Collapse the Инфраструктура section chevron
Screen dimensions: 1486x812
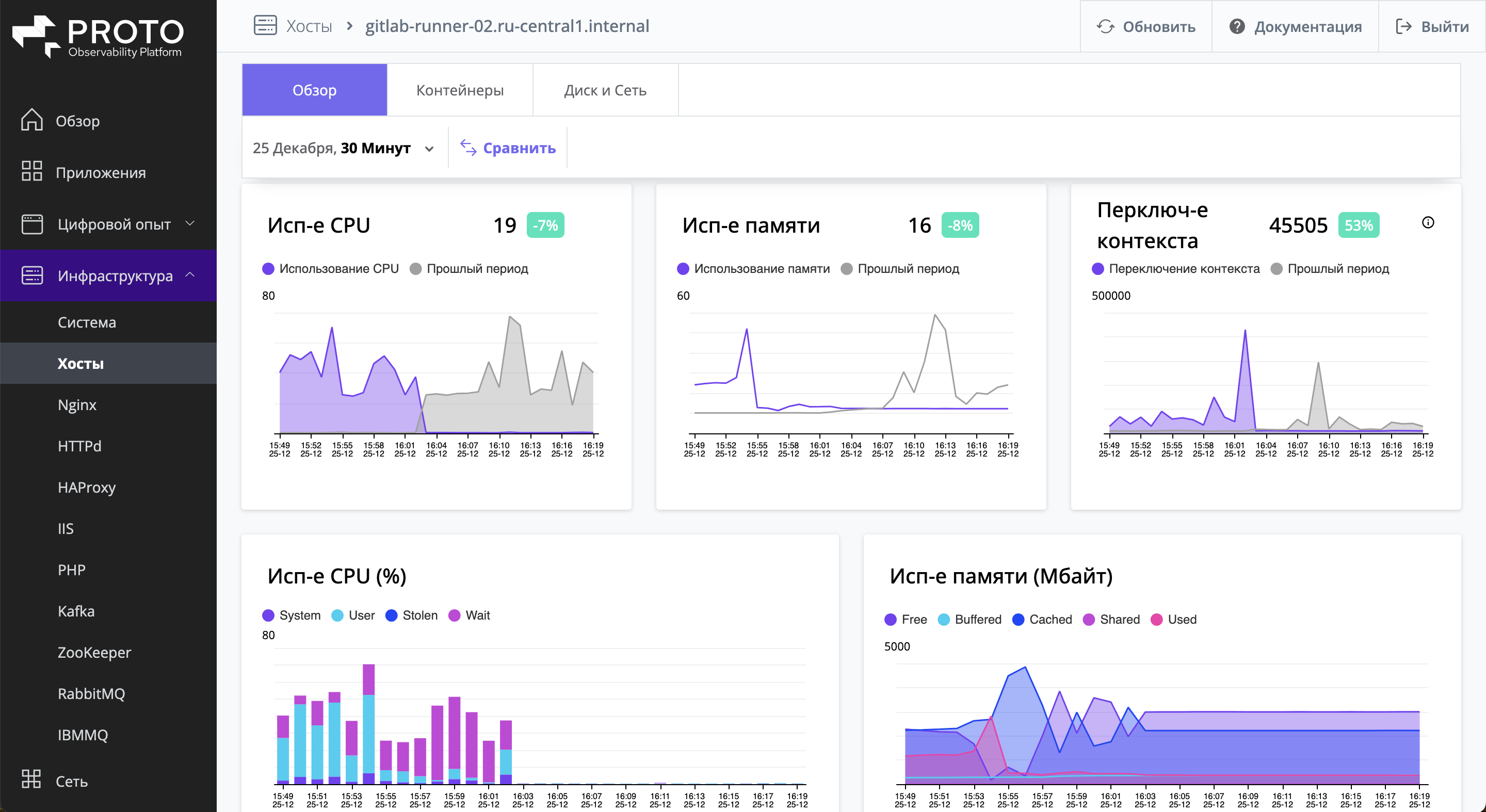click(190, 275)
